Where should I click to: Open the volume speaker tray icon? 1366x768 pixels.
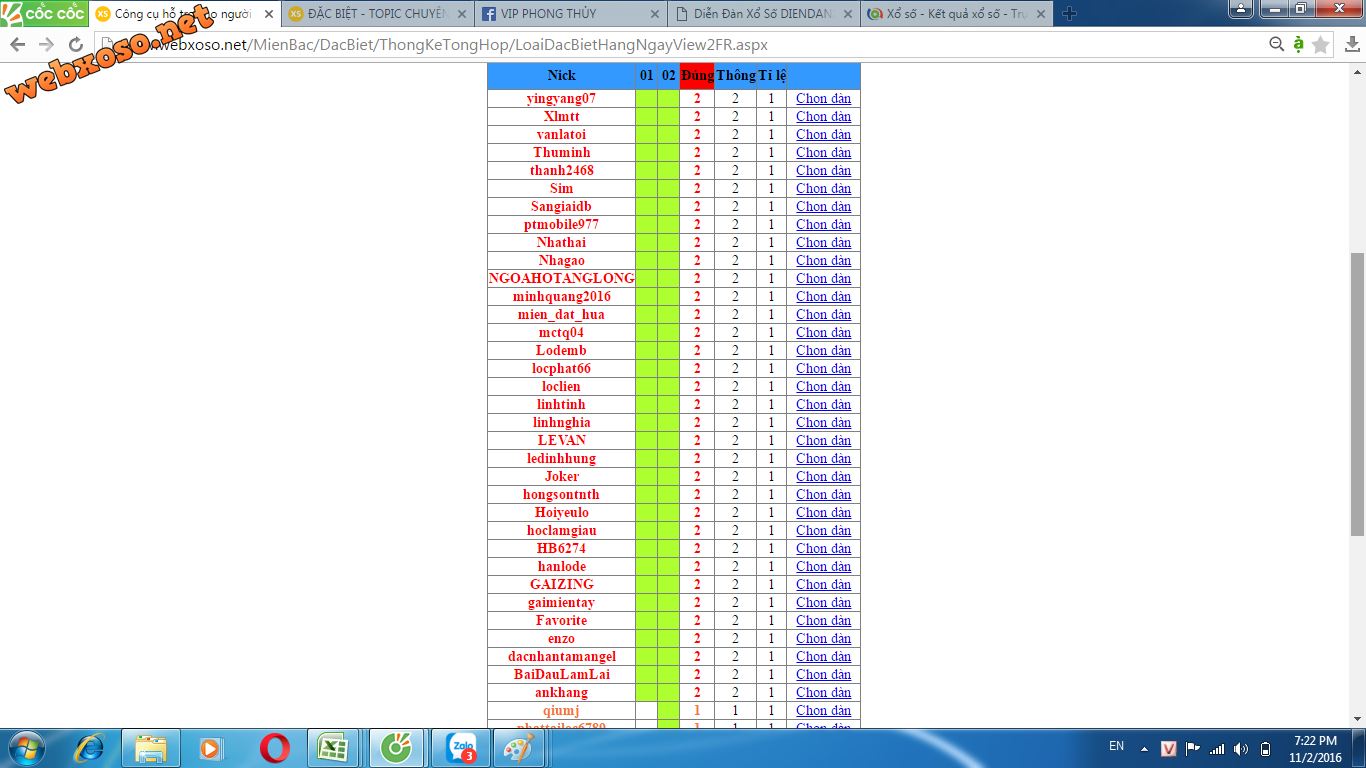(x=1241, y=748)
